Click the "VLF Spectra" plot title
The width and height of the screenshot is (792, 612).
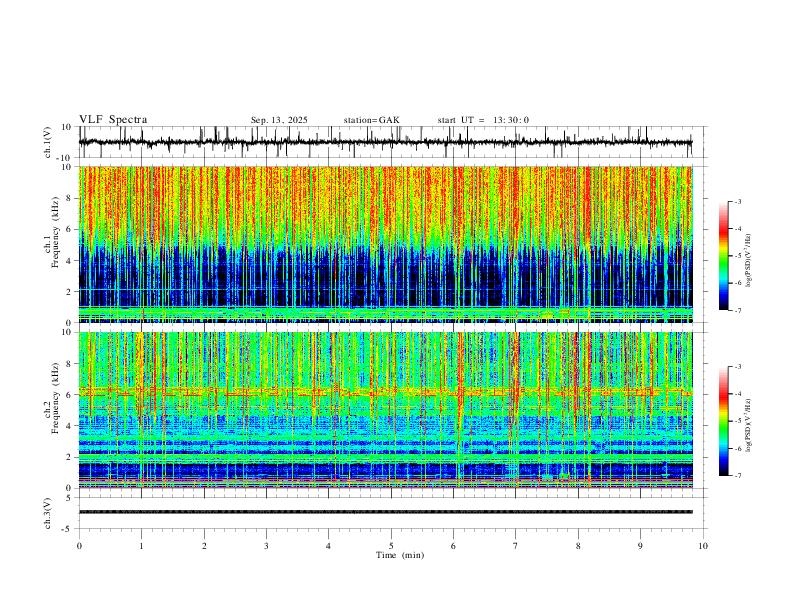113,120
